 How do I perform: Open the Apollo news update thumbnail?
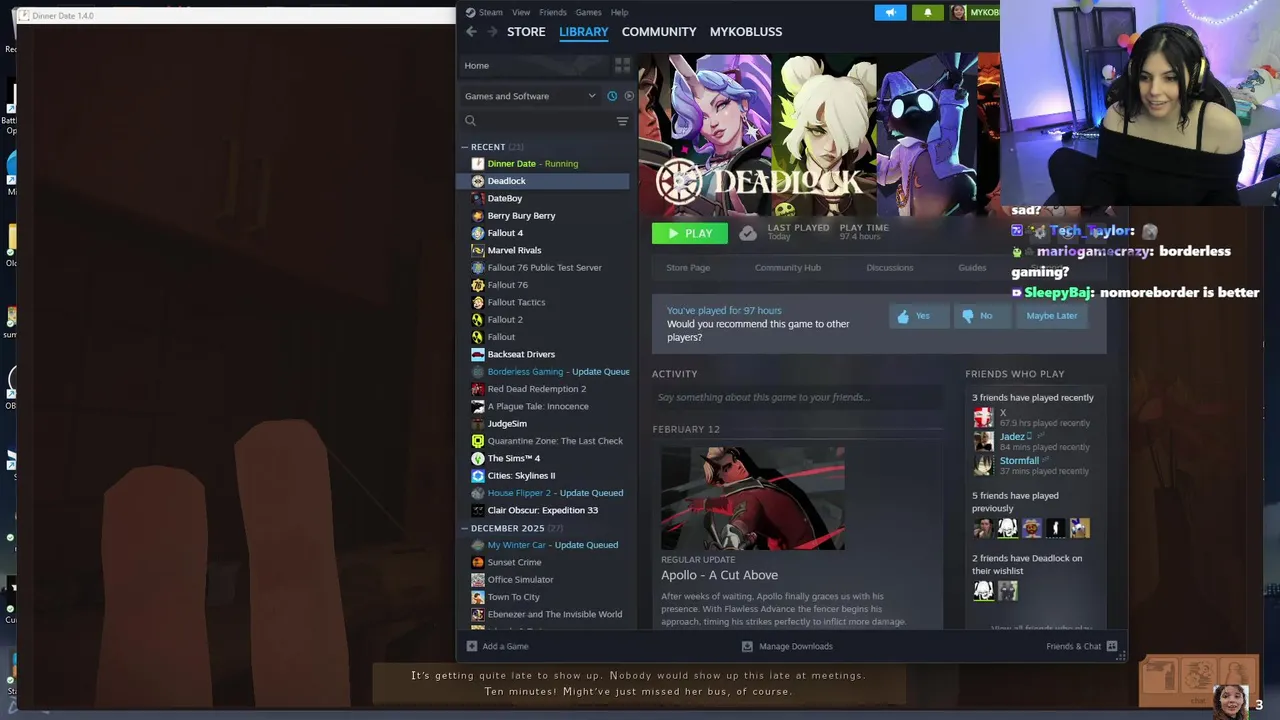[x=752, y=498]
